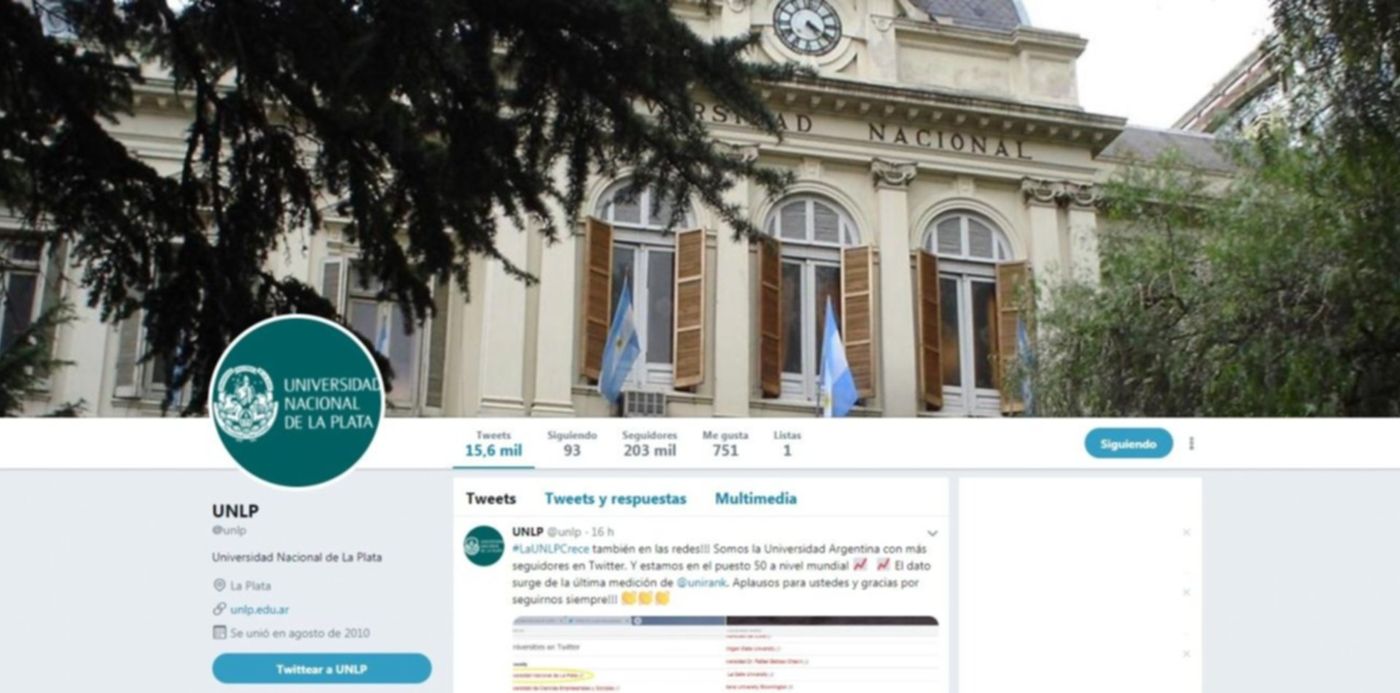The width and height of the screenshot is (1400, 693).
Task: Dismiss the second suggestion with its X
Action: (1186, 592)
